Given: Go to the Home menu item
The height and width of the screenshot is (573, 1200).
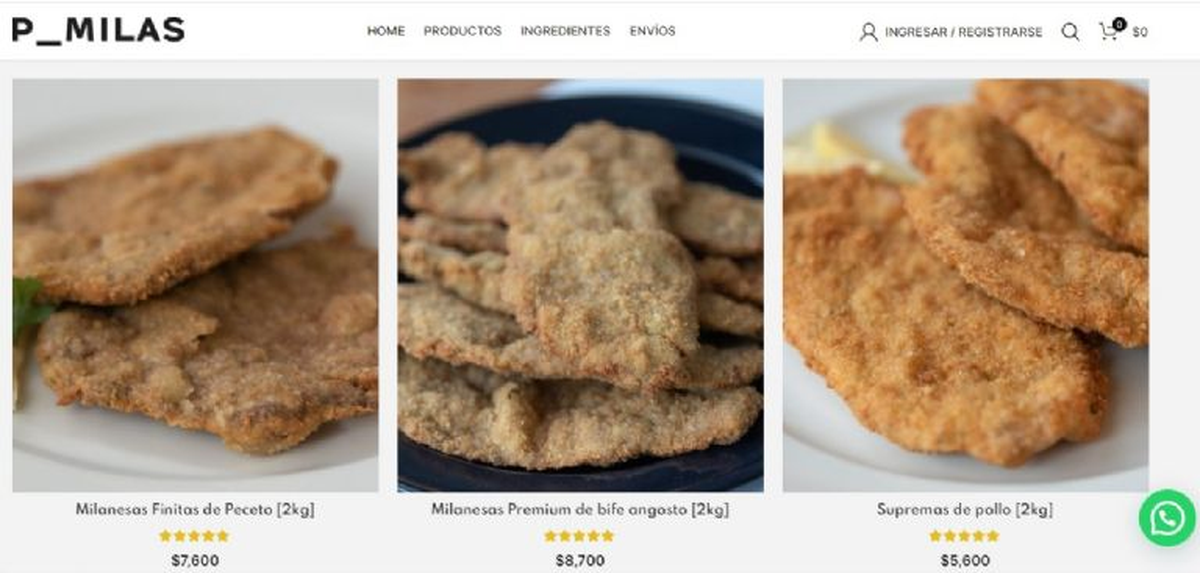Looking at the screenshot, I should pos(386,31).
